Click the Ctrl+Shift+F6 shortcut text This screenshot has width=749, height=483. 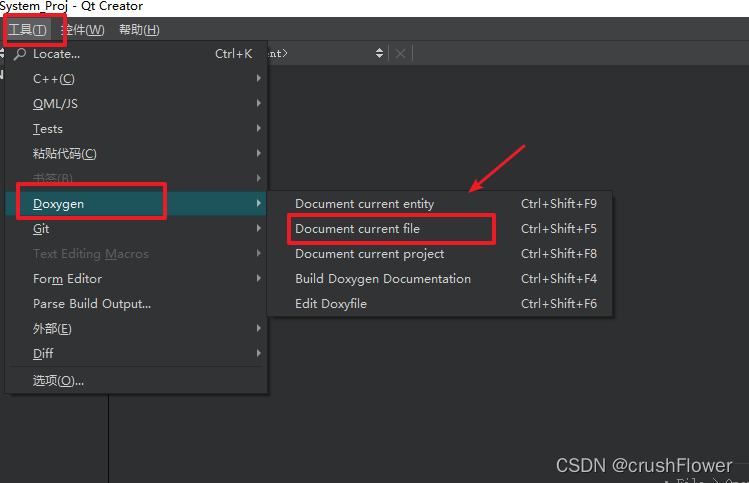click(559, 303)
